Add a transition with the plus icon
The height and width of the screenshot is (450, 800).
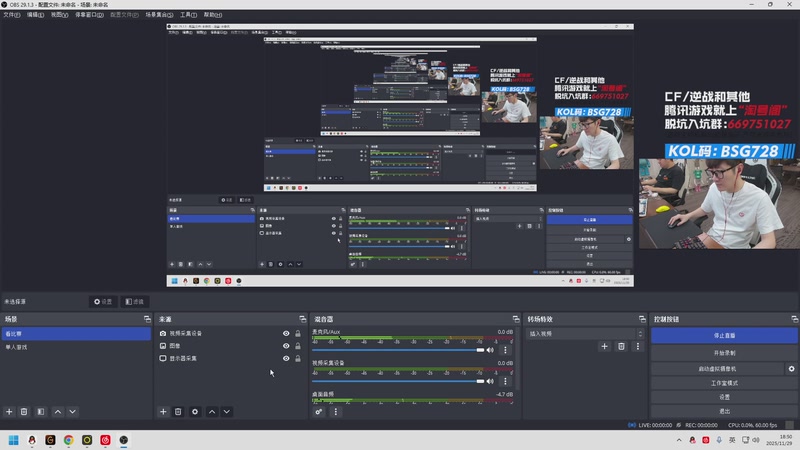tap(604, 346)
